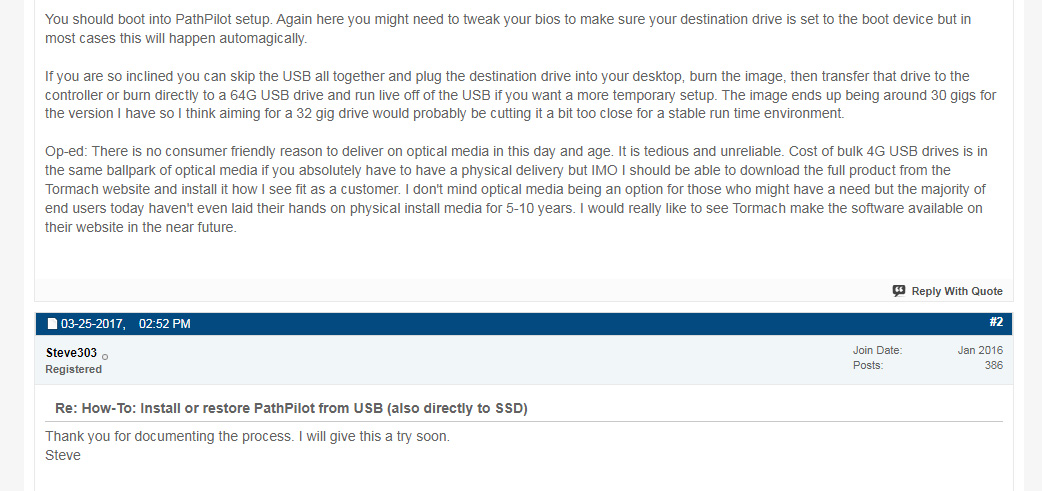Click the Join Date label

pos(878,350)
